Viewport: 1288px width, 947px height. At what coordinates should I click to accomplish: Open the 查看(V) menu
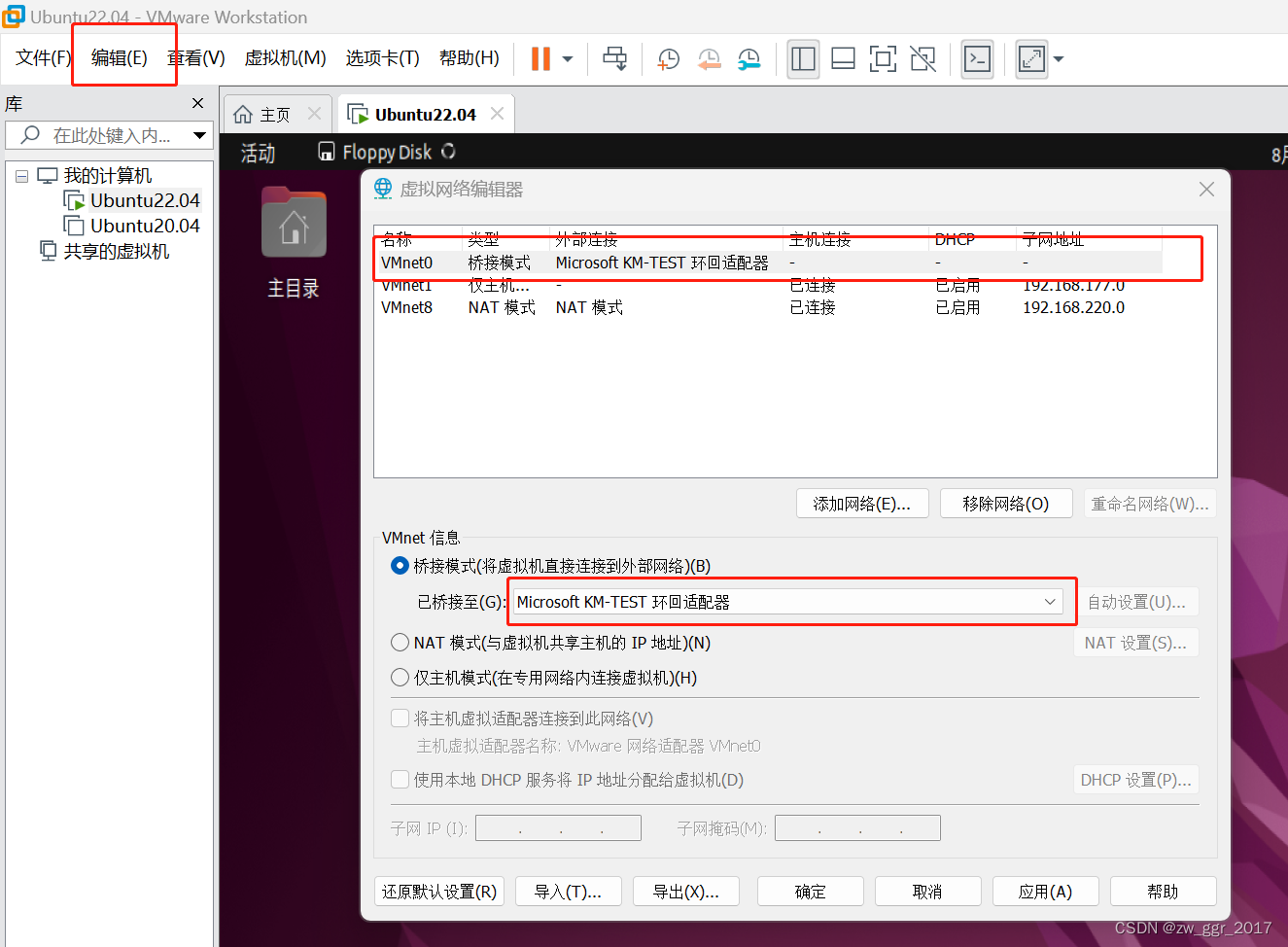tap(196, 58)
